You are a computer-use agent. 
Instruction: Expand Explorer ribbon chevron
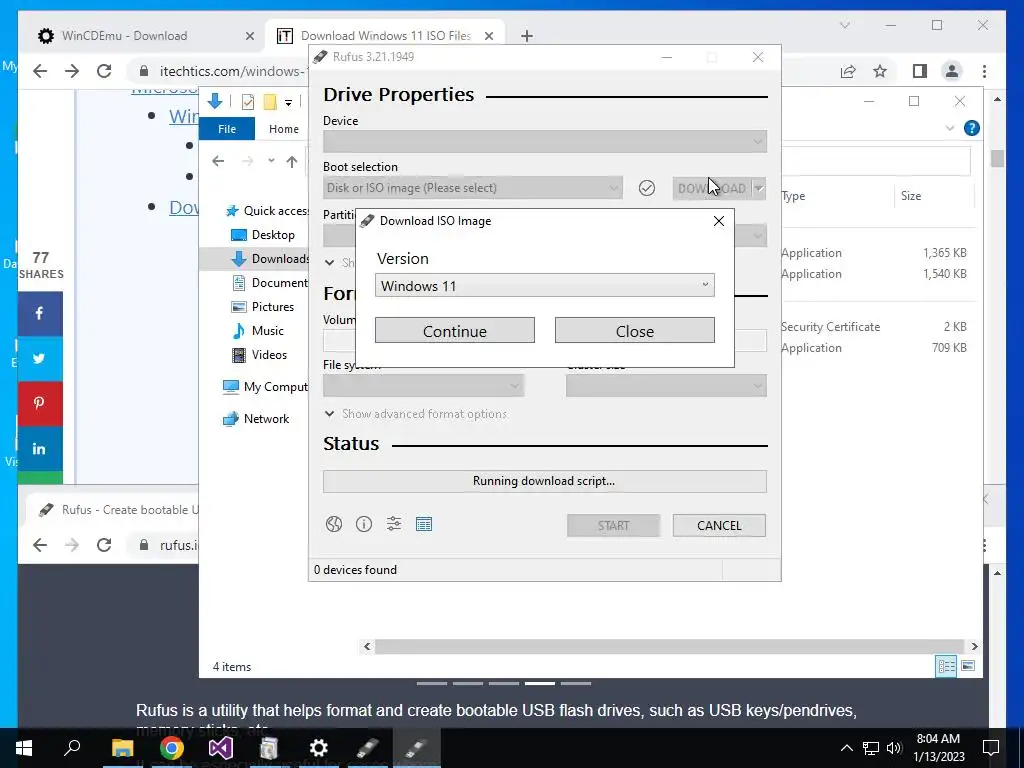[950, 129]
